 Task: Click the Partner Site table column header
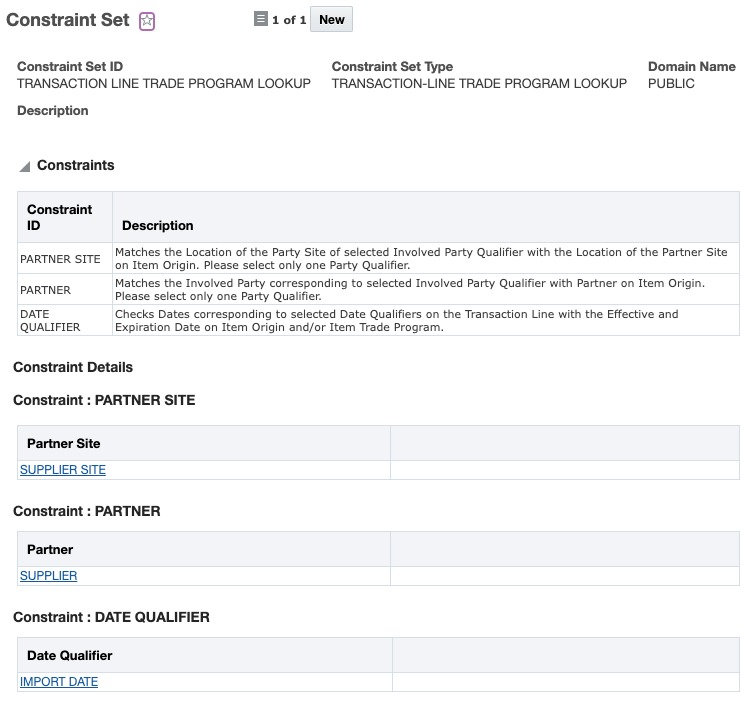coord(64,443)
